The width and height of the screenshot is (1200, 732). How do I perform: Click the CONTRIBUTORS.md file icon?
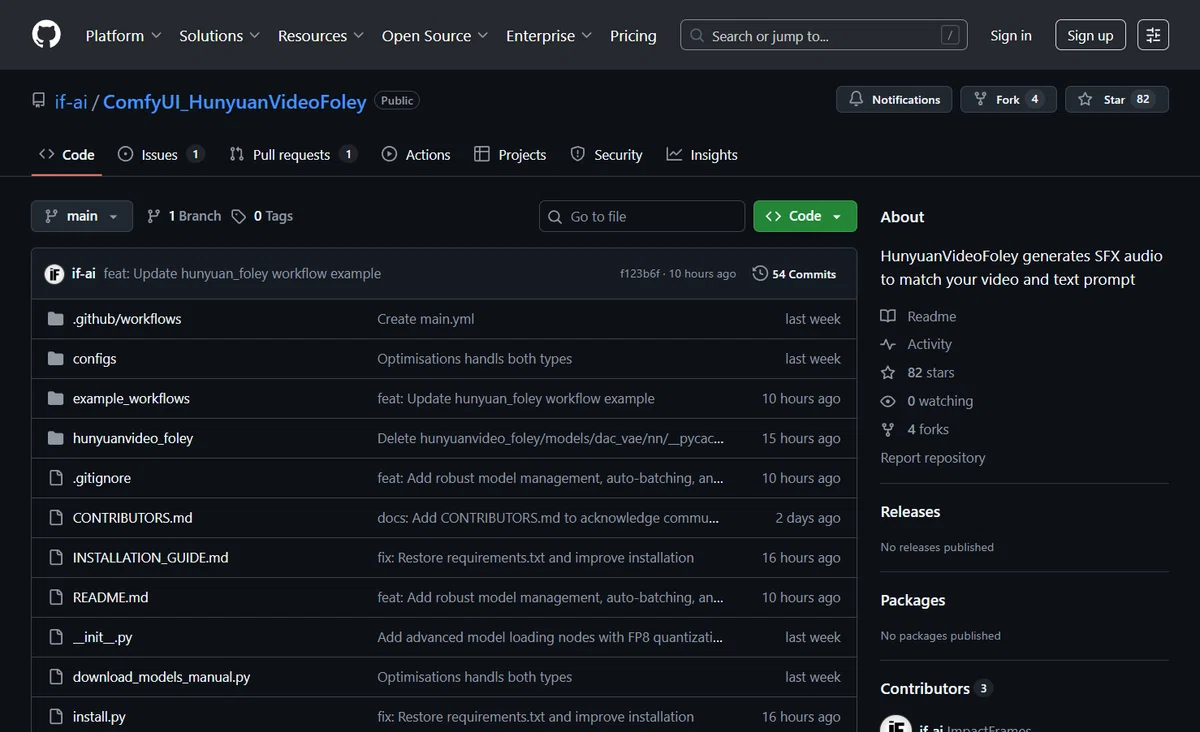[x=56, y=518]
